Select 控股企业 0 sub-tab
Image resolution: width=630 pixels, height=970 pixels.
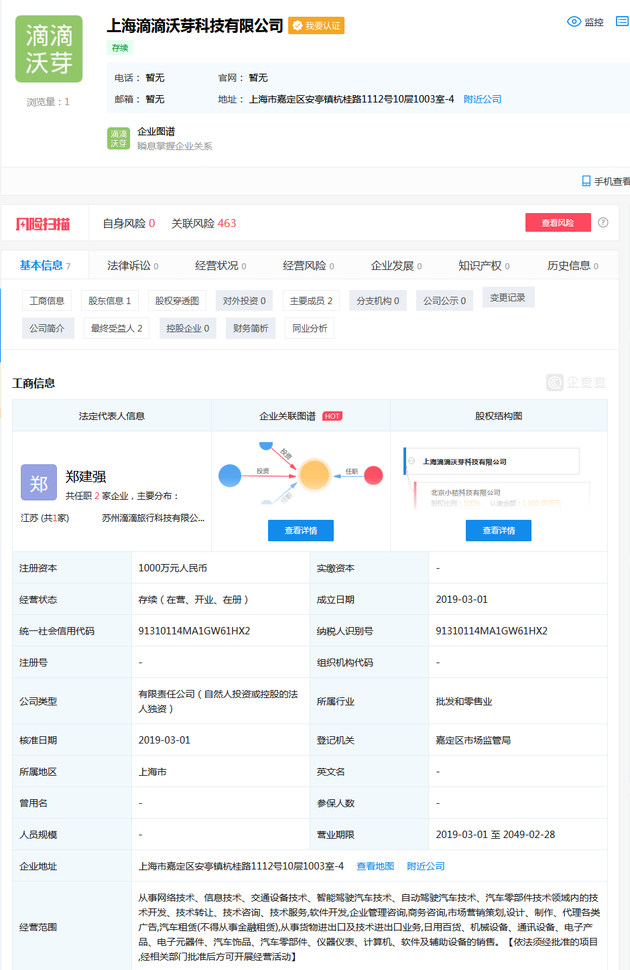coord(188,328)
